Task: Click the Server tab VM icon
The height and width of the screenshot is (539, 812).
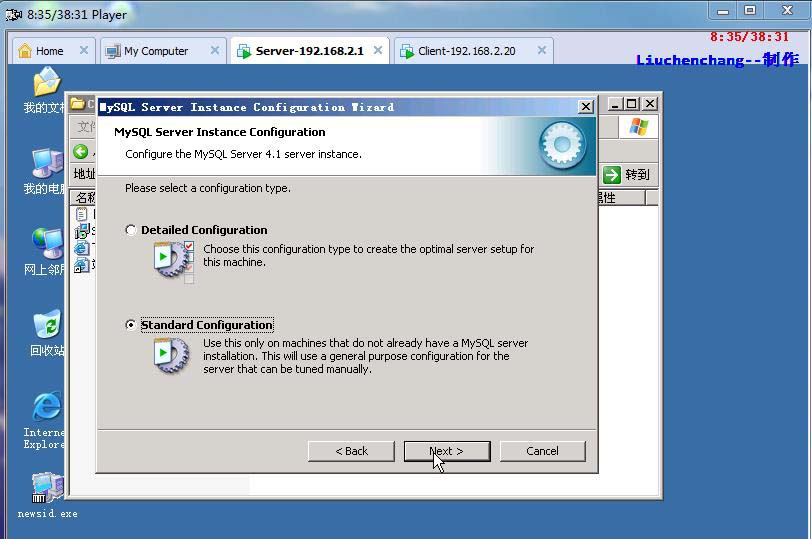Action: tap(244, 51)
